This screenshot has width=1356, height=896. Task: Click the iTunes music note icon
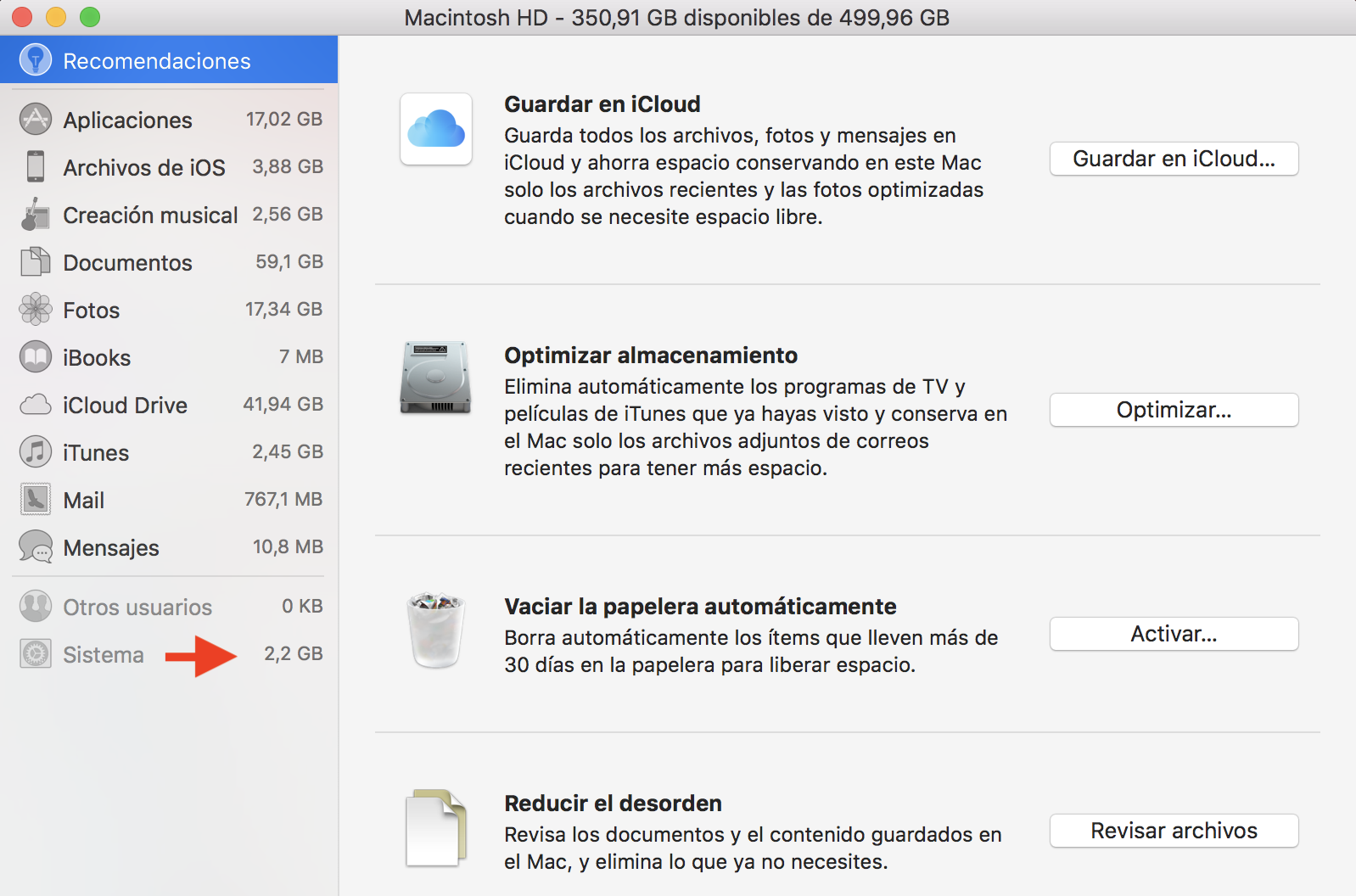36,452
